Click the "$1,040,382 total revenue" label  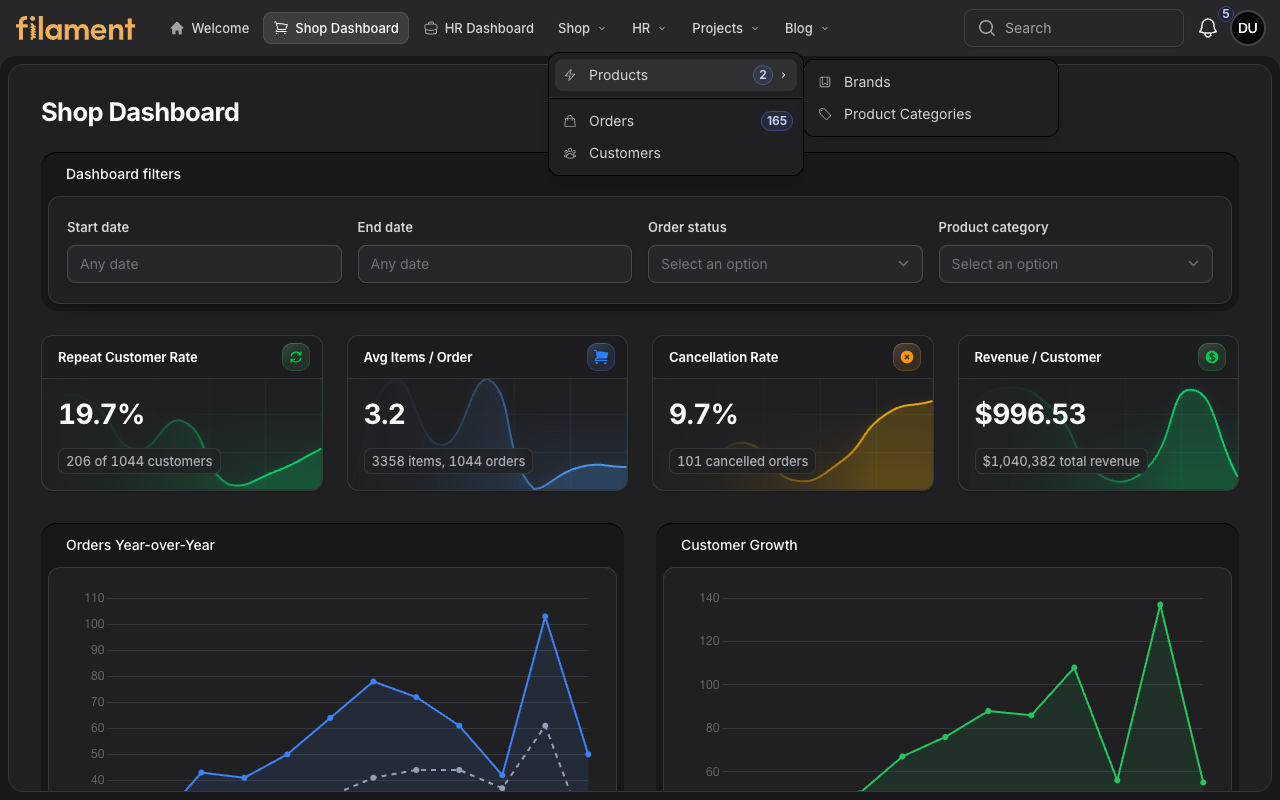click(x=1061, y=461)
